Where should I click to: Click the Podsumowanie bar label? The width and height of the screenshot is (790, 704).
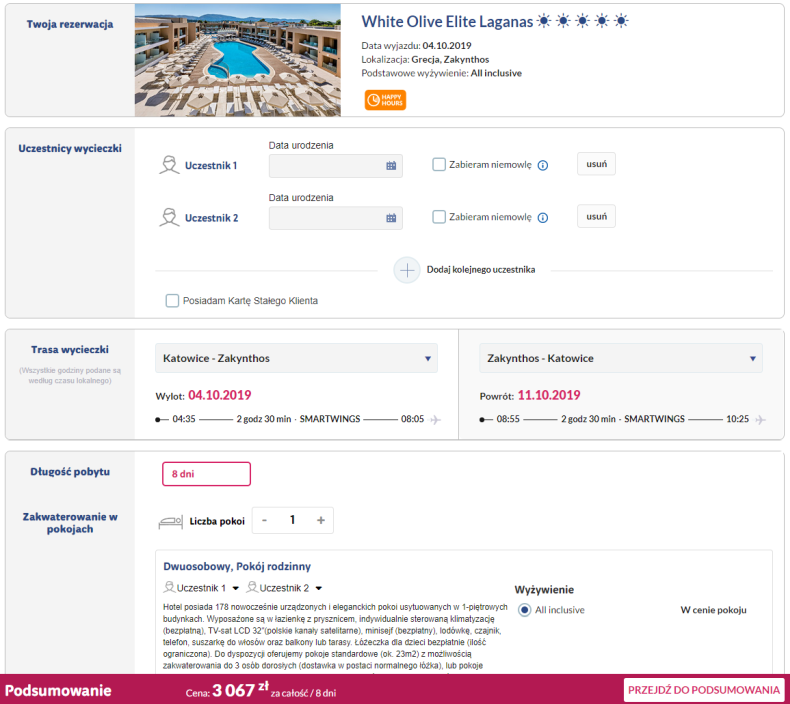click(58, 690)
